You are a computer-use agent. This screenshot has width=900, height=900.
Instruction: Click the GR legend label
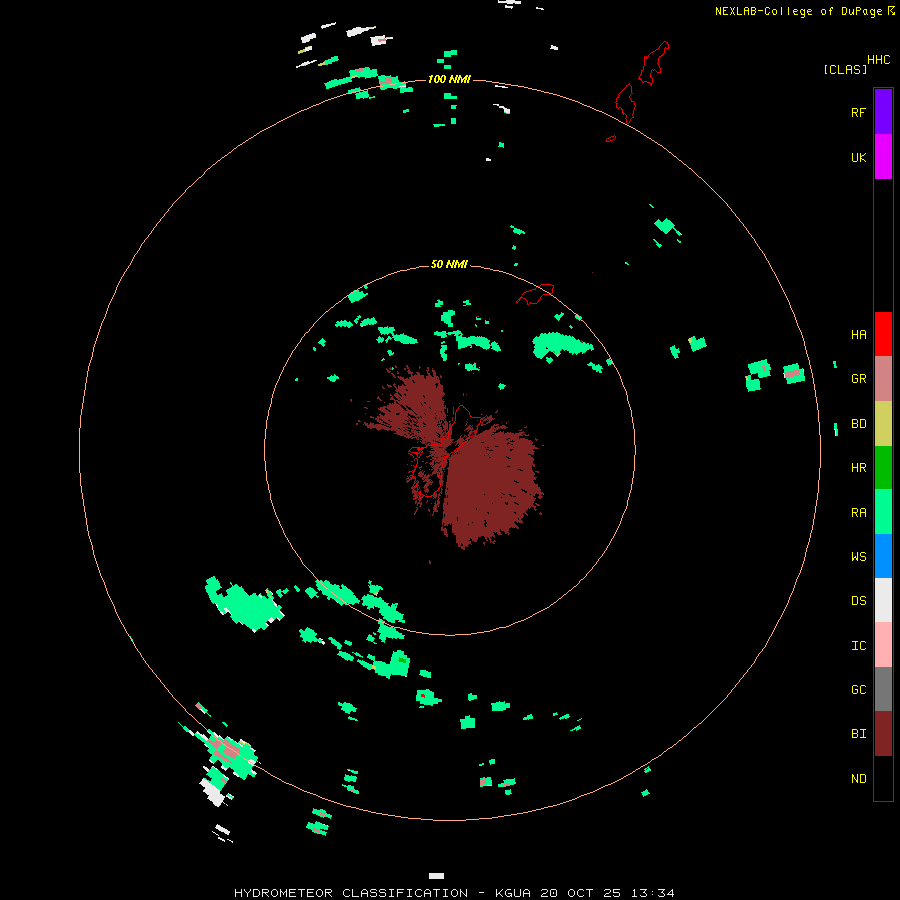tap(858, 379)
